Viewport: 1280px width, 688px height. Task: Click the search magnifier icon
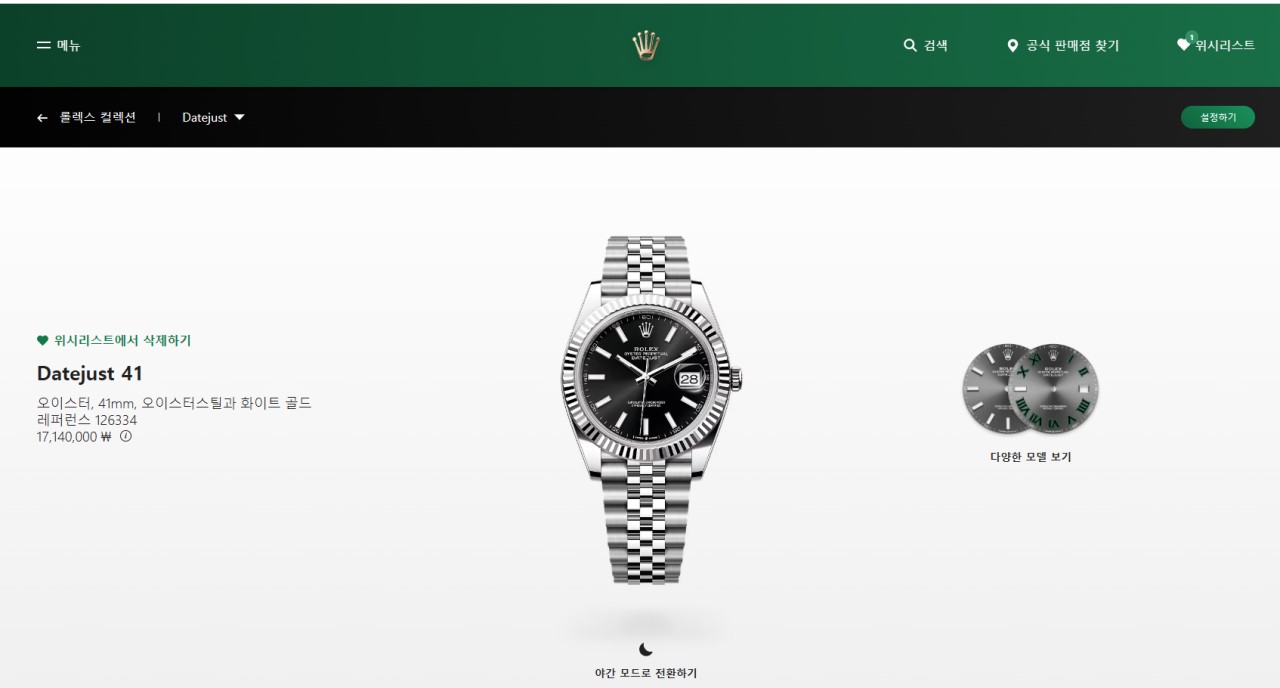[x=910, y=45]
